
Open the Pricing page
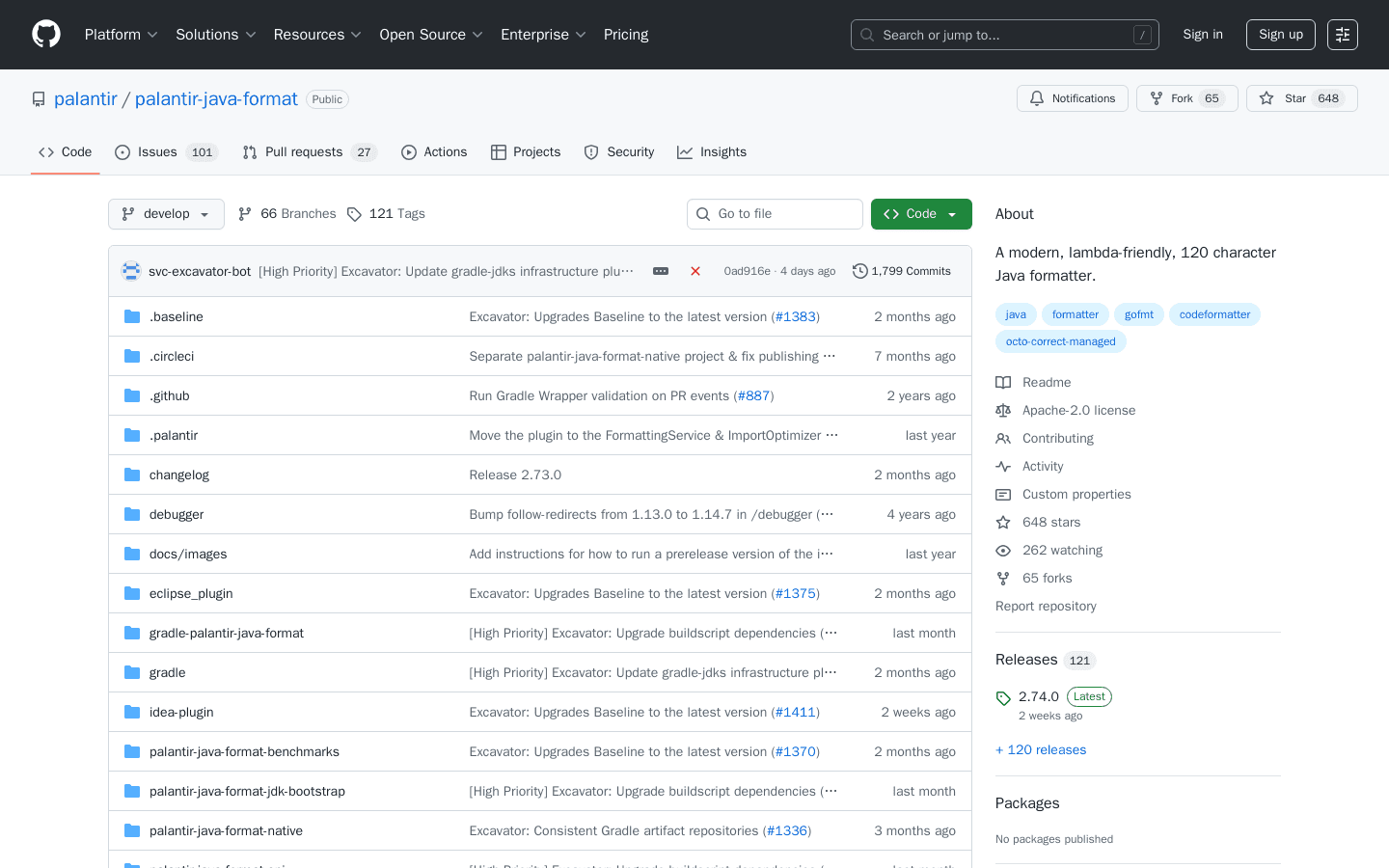pos(626,35)
